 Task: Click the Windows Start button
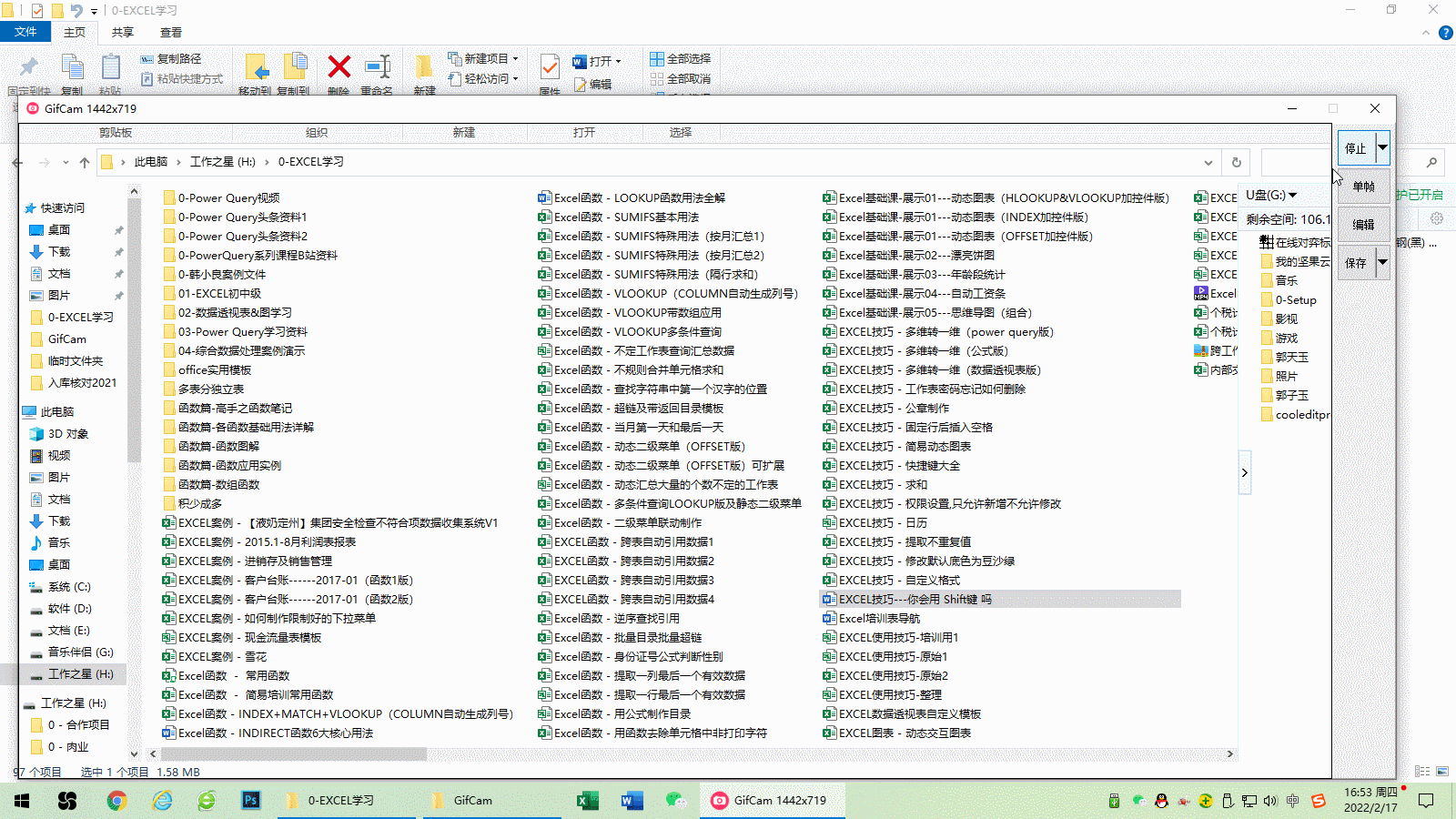click(x=22, y=801)
